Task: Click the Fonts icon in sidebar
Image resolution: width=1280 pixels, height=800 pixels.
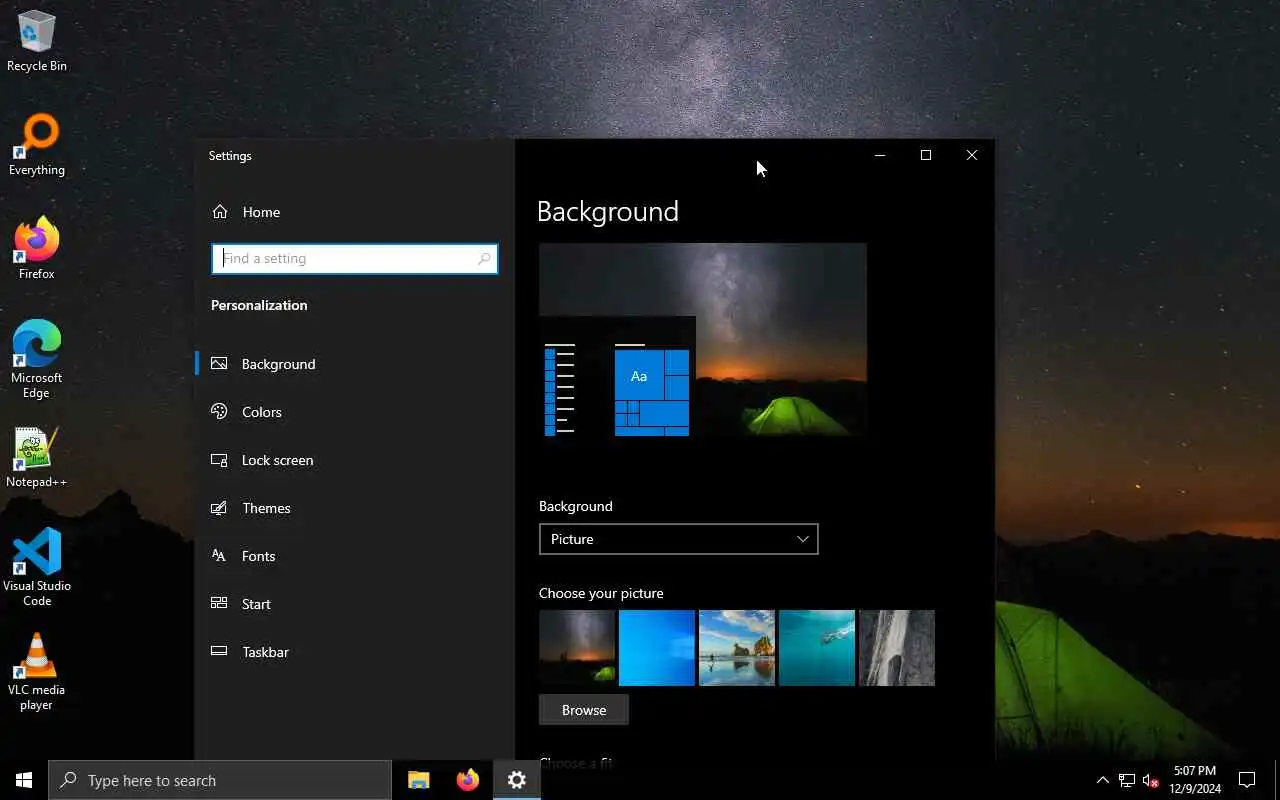Action: [219, 556]
